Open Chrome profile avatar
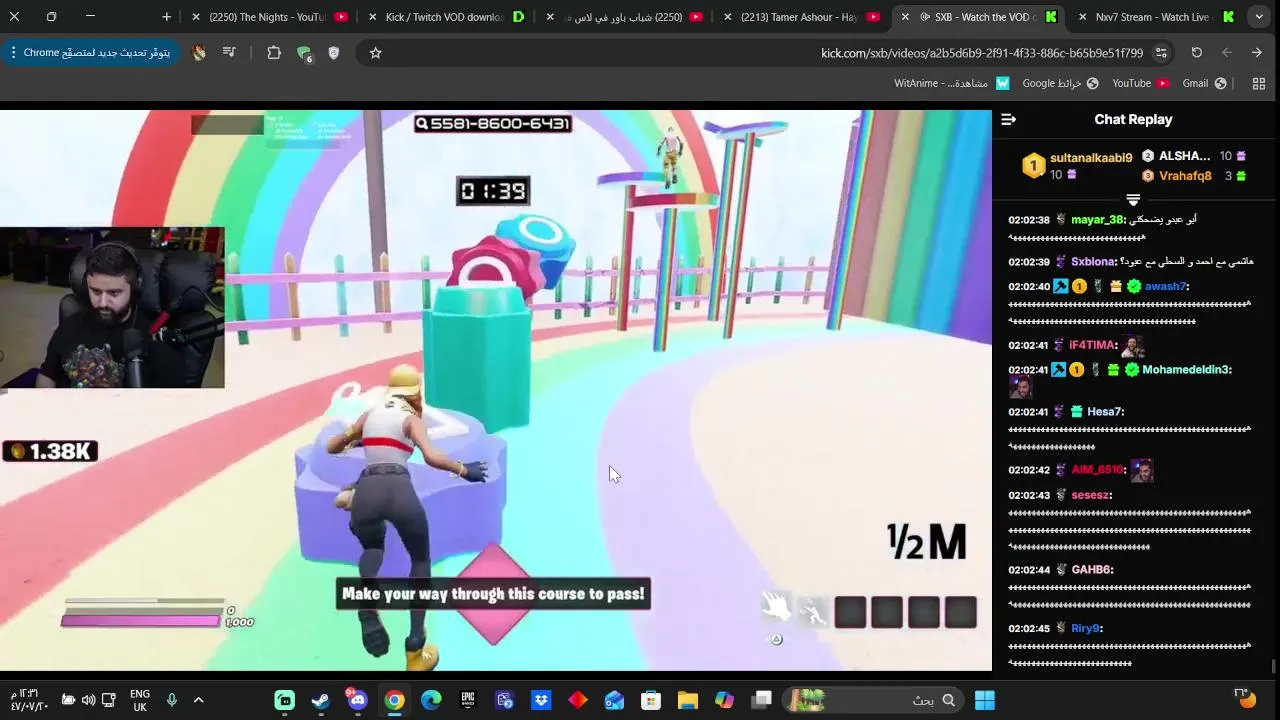The width and height of the screenshot is (1280, 720). coord(199,53)
